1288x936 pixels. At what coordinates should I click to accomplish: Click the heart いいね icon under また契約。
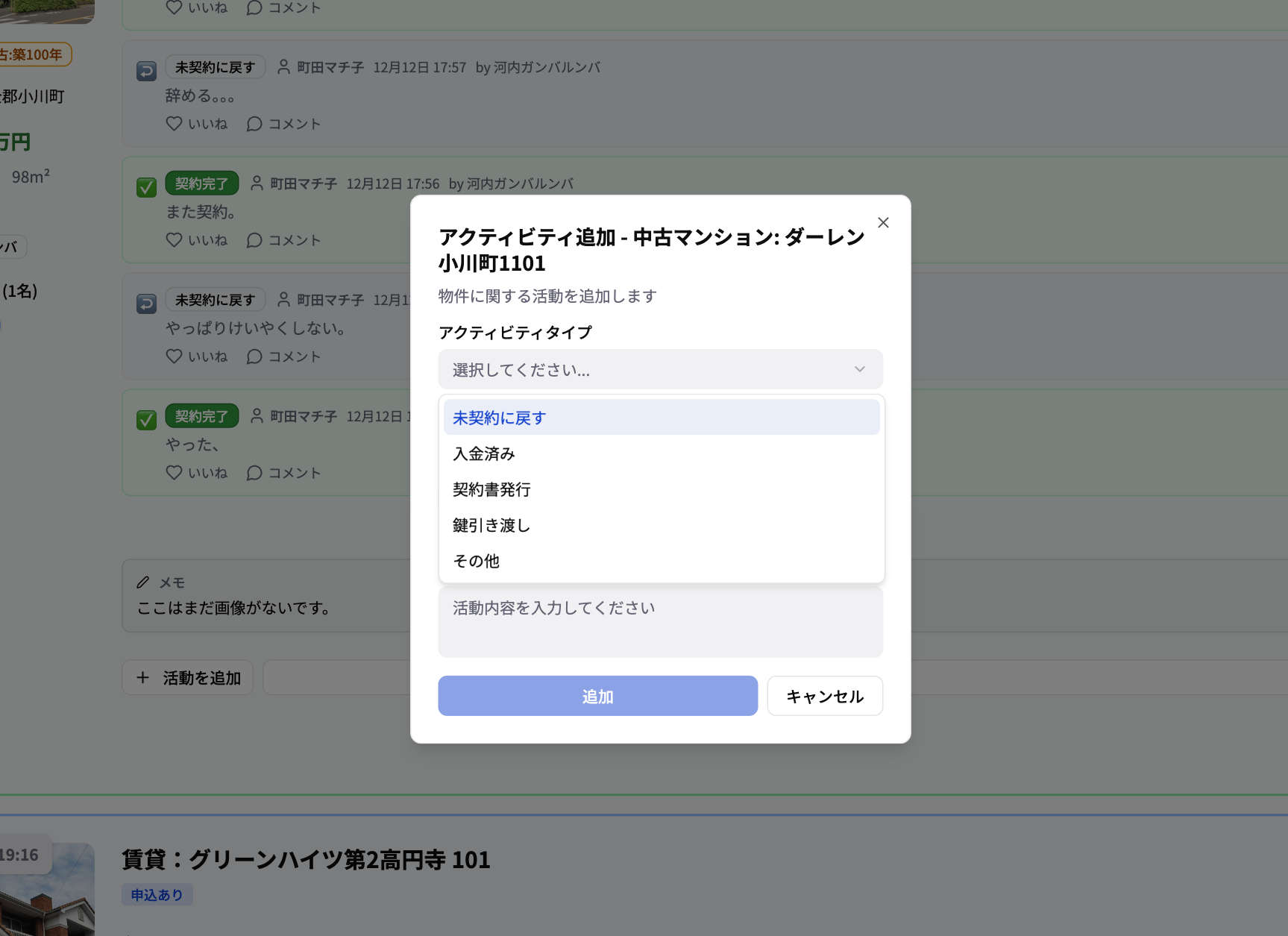coord(174,239)
